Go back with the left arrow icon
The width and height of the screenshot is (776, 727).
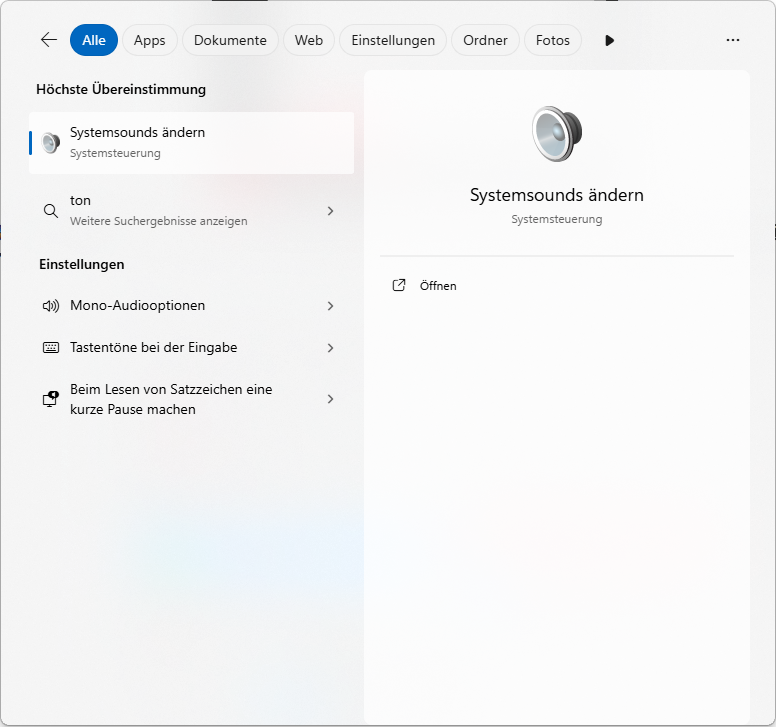pyautogui.click(x=49, y=40)
